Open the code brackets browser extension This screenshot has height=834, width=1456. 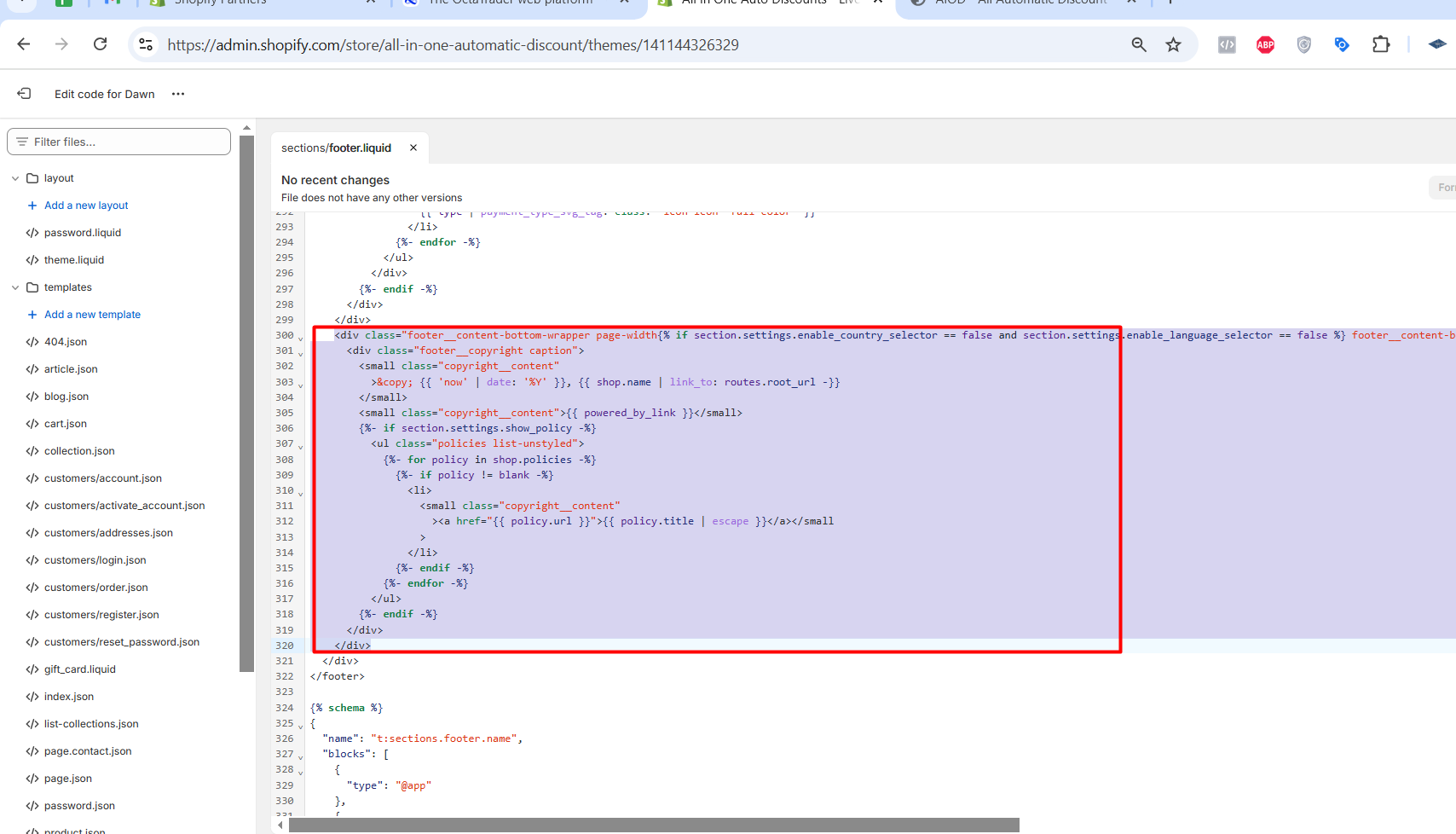1227,44
